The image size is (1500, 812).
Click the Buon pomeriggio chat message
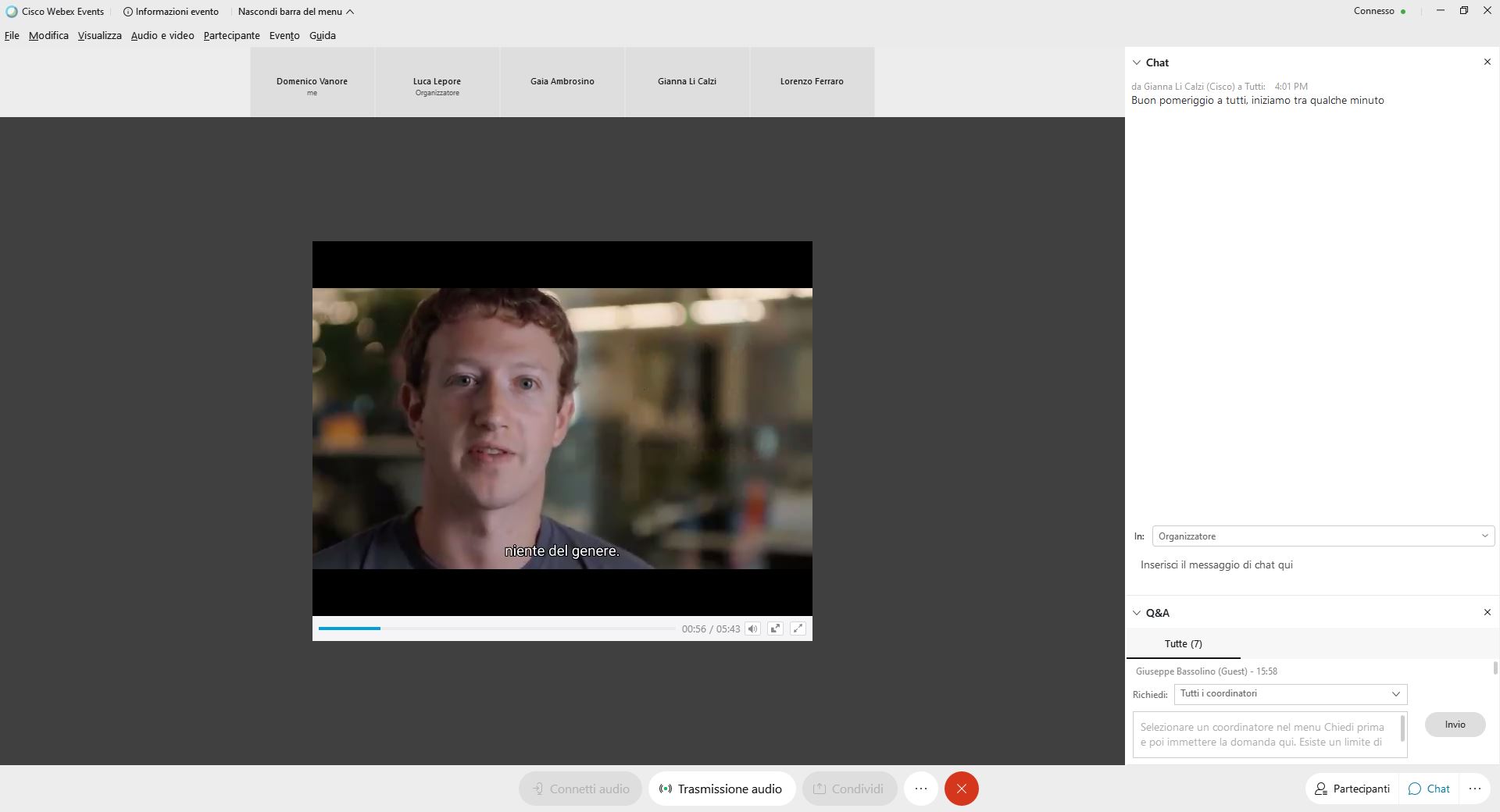(1257, 101)
